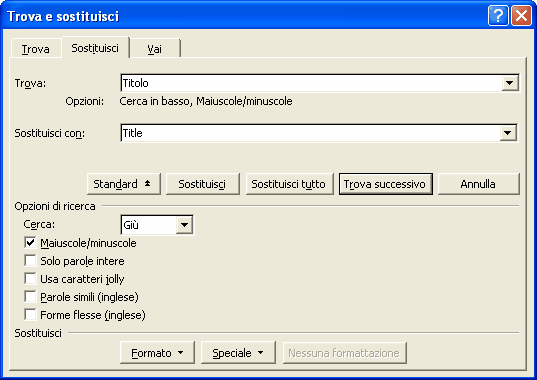This screenshot has width=537, height=380.
Task: Click the help question mark icon in title bar
Action: tap(498, 16)
